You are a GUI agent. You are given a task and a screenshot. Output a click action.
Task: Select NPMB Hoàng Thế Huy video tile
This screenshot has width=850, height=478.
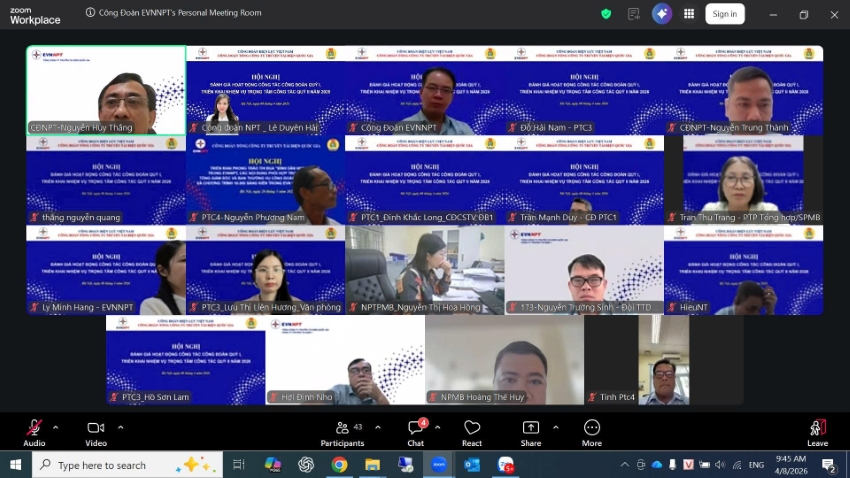click(505, 360)
